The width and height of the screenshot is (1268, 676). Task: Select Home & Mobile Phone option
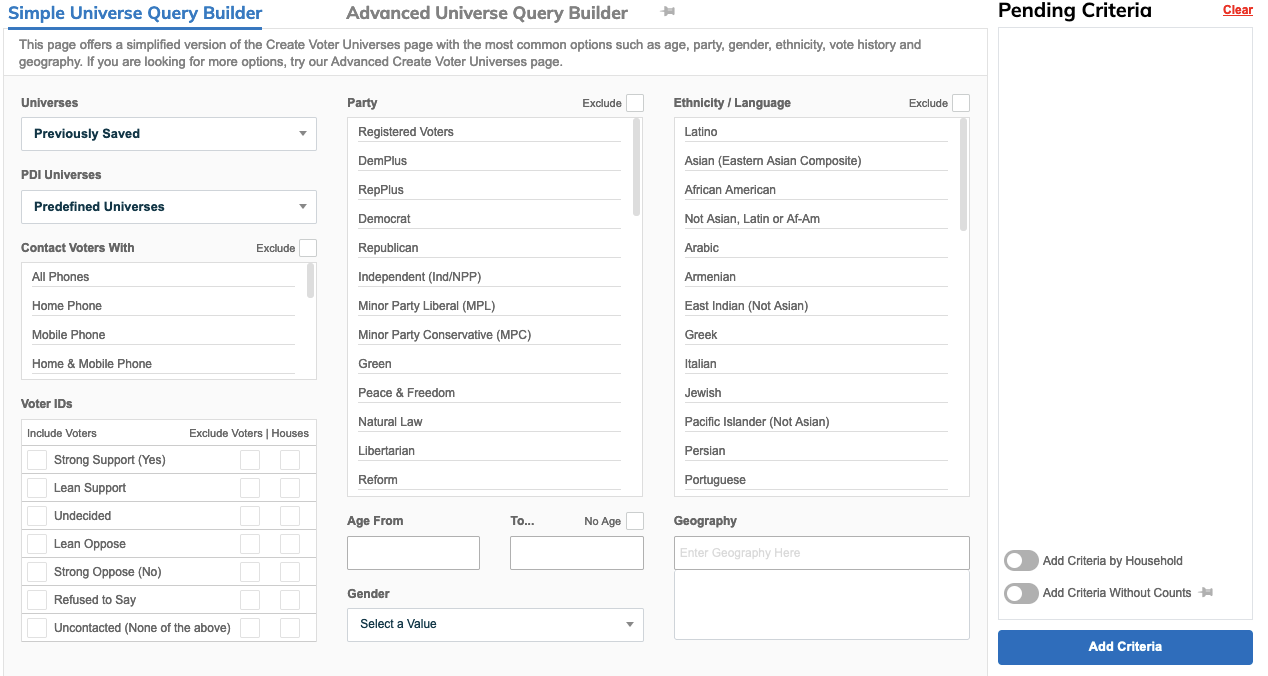click(x=163, y=364)
